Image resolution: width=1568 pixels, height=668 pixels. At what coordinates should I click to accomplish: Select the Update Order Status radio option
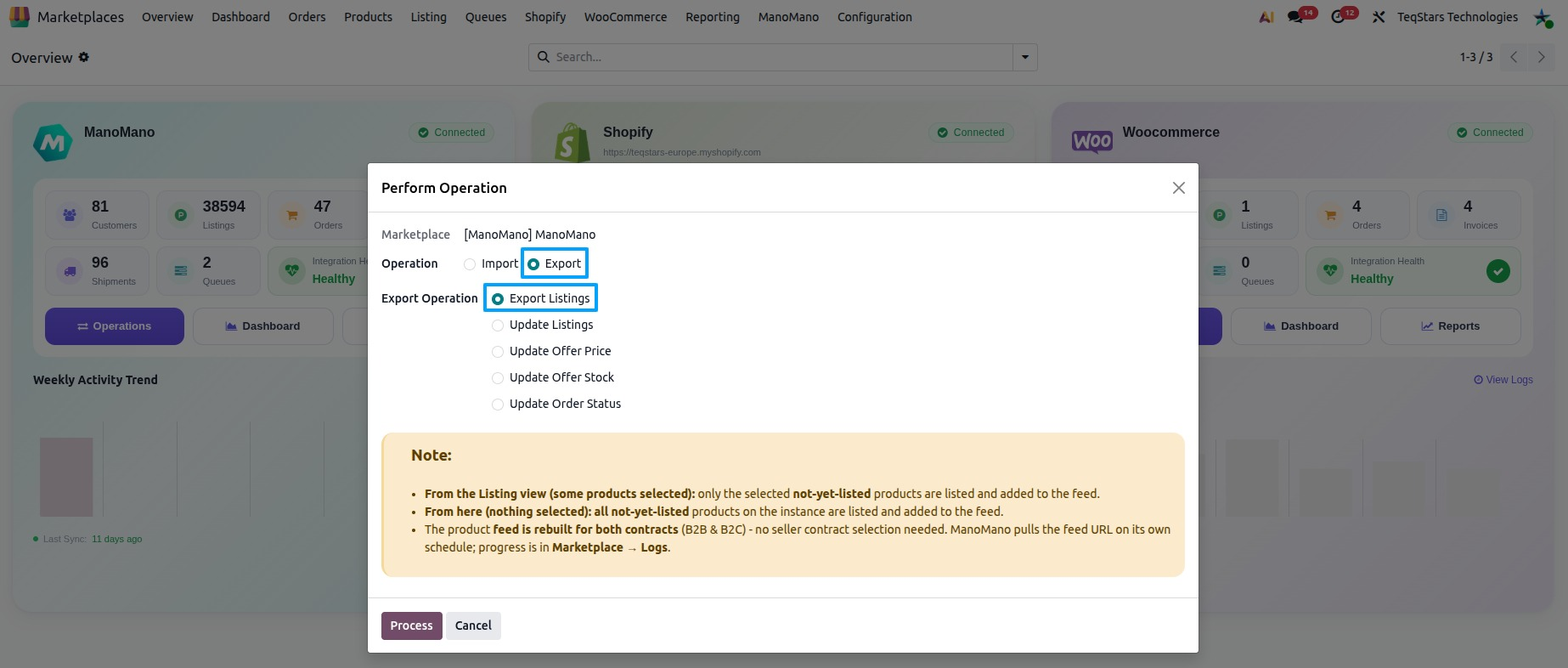click(498, 405)
